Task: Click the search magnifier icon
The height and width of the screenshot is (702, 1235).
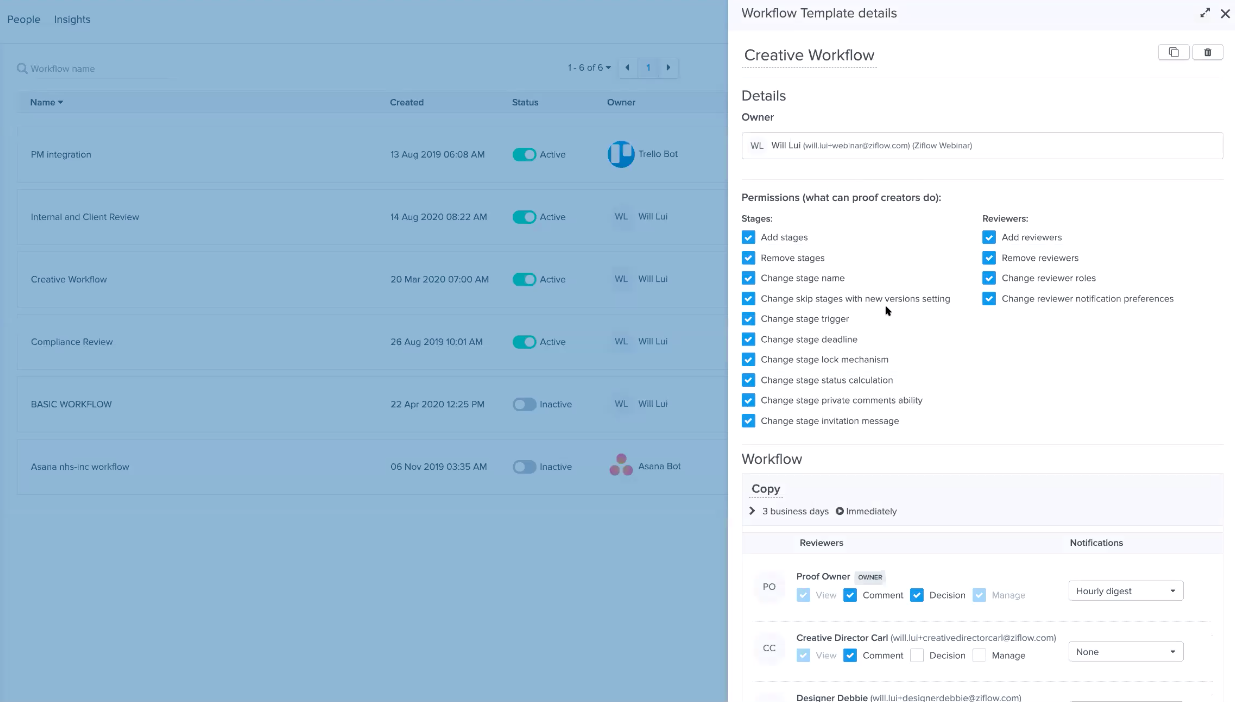Action: coord(22,69)
